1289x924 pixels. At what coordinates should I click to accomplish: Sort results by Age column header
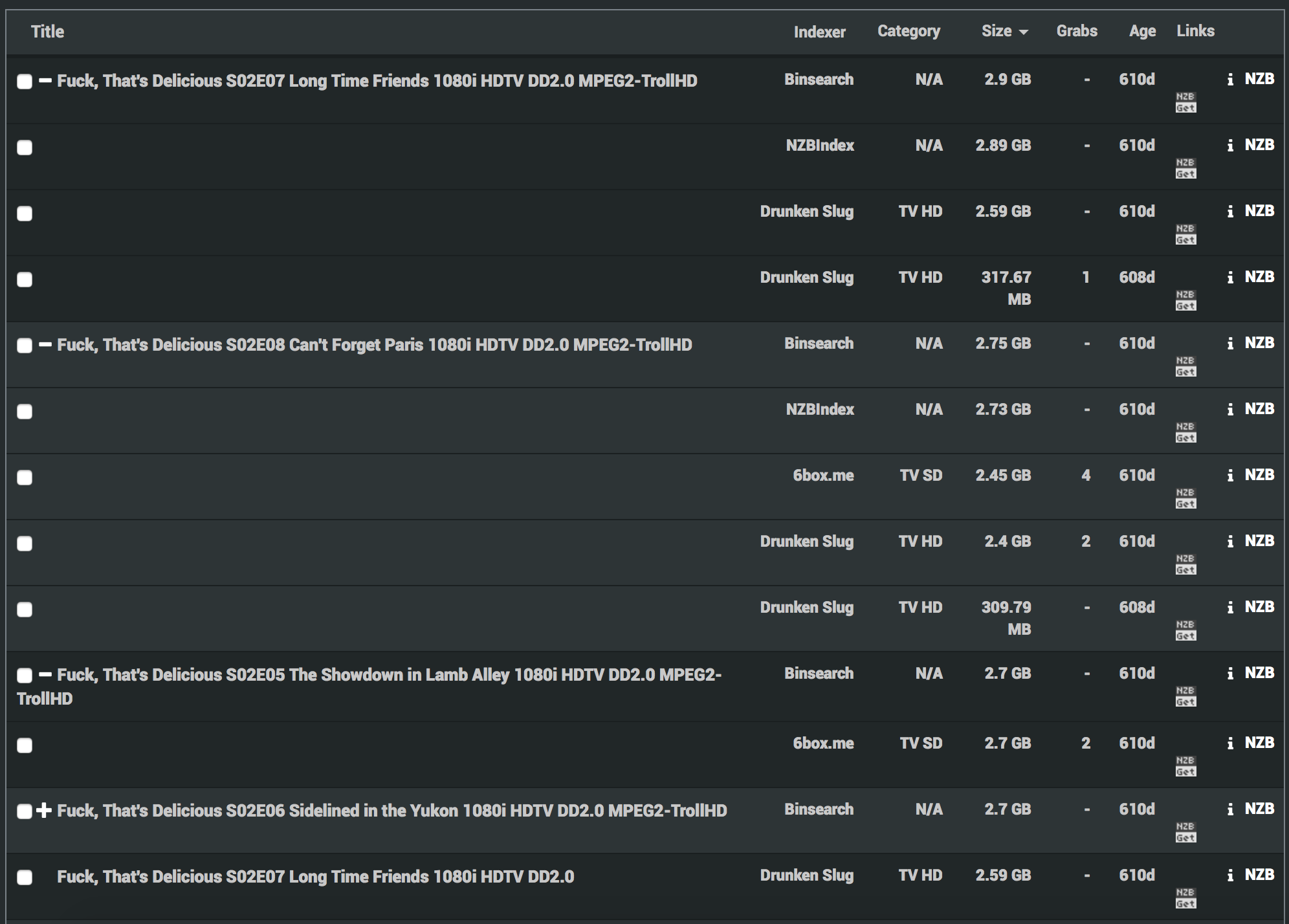pos(1141,31)
